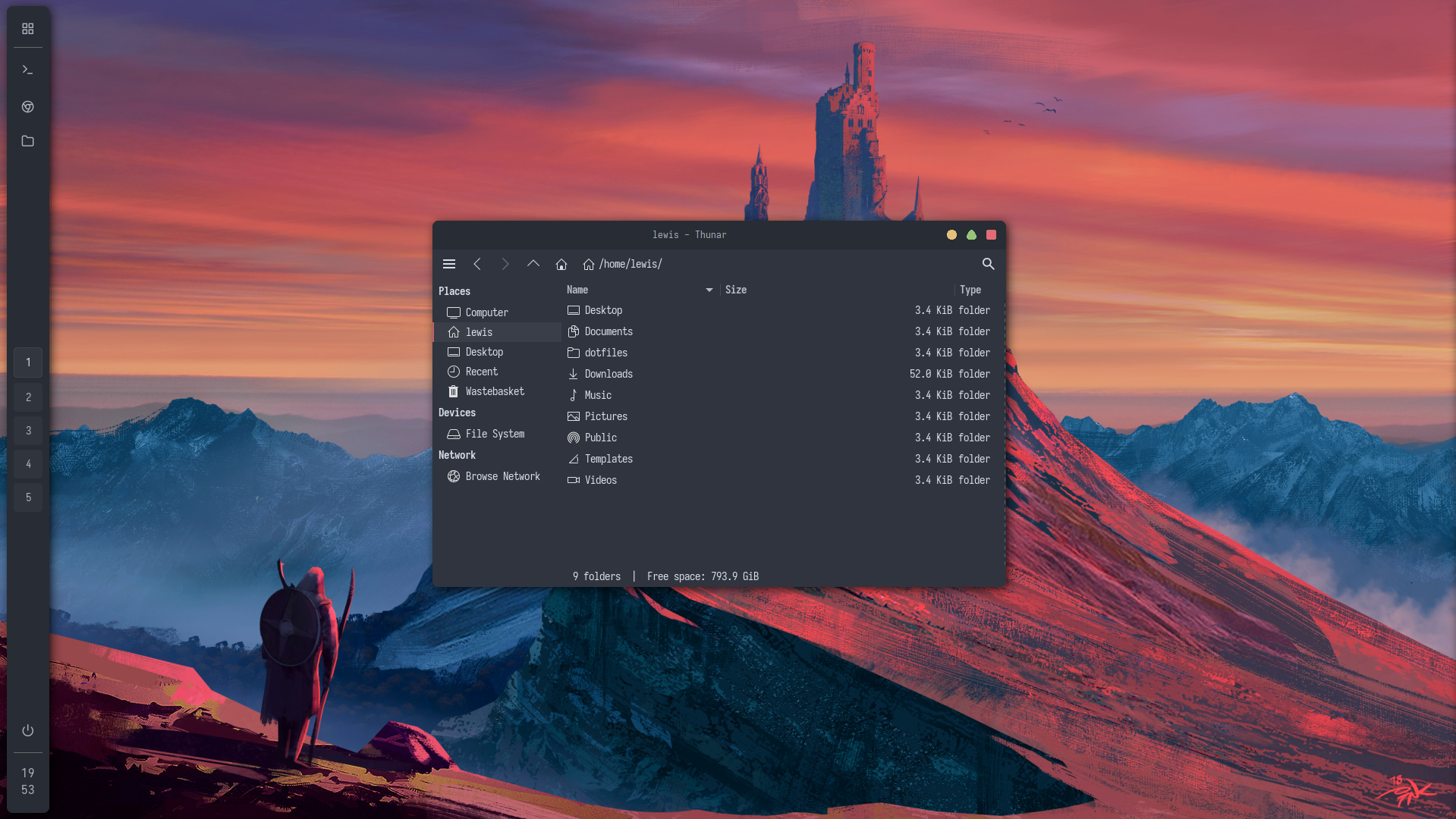Click the Templates triangle icon
Image resolution: width=1456 pixels, height=819 pixels.
click(x=574, y=459)
